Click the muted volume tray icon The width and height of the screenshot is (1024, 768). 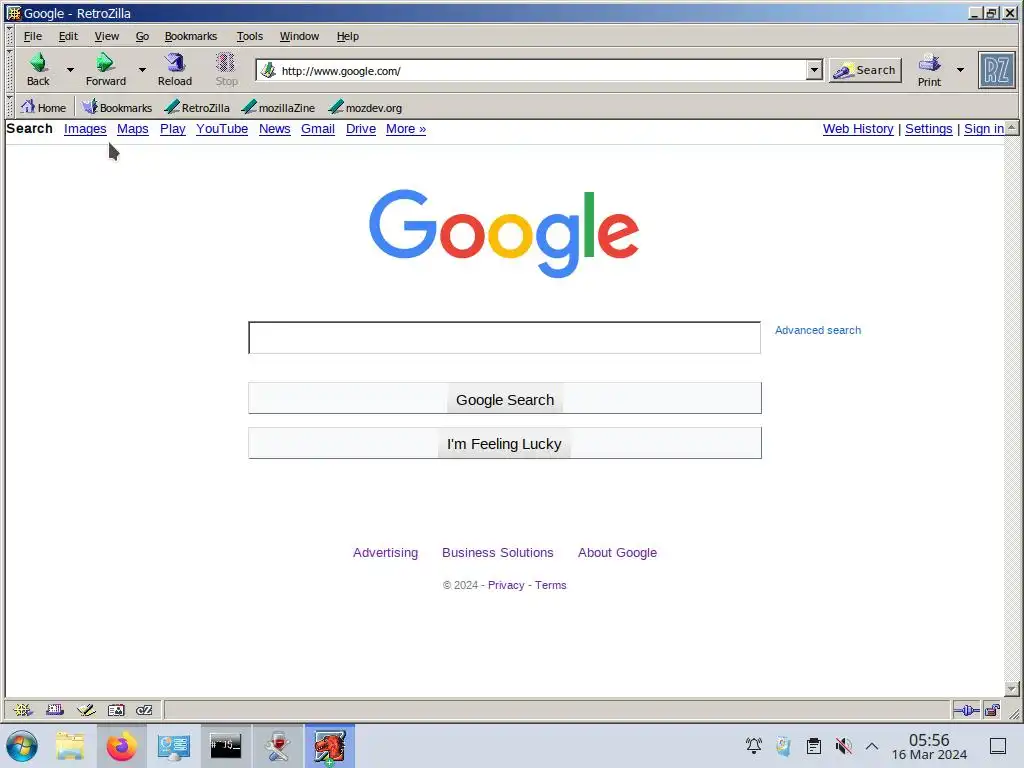point(843,745)
